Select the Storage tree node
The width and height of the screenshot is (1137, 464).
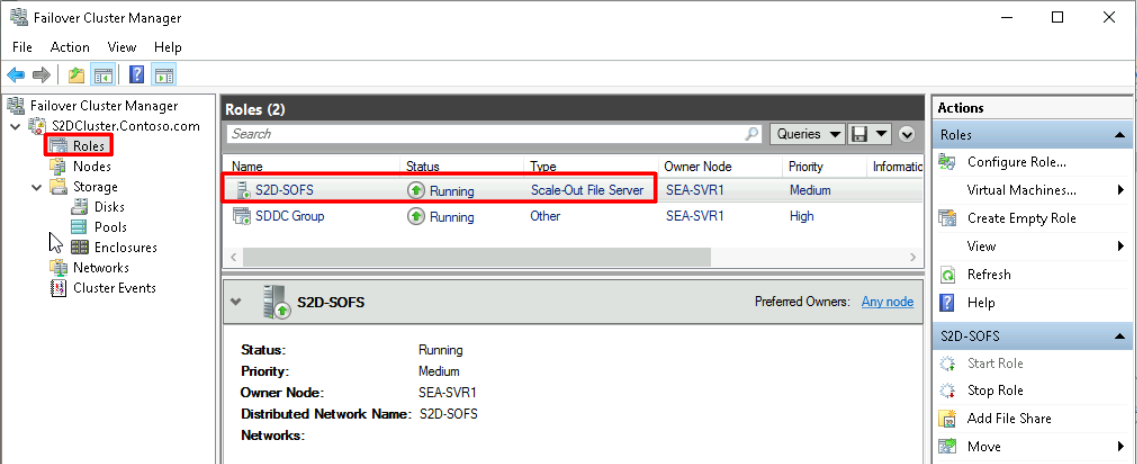click(x=95, y=186)
